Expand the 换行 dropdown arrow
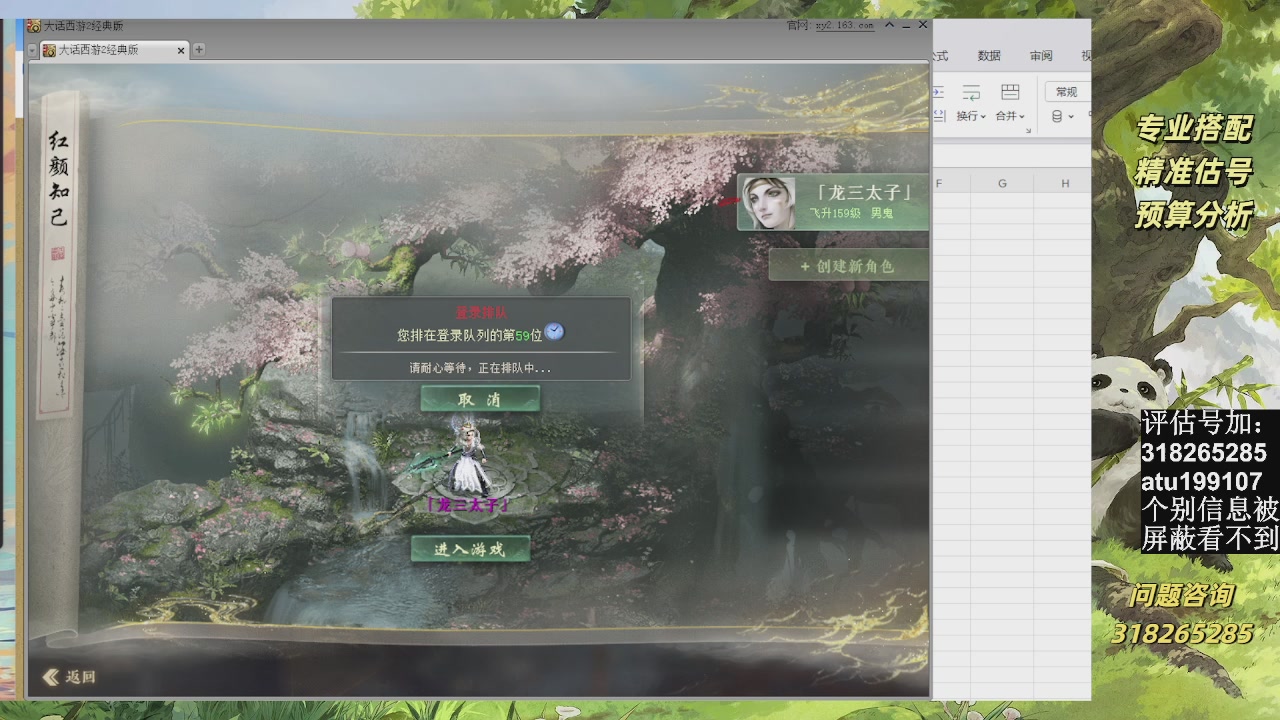 [x=983, y=117]
